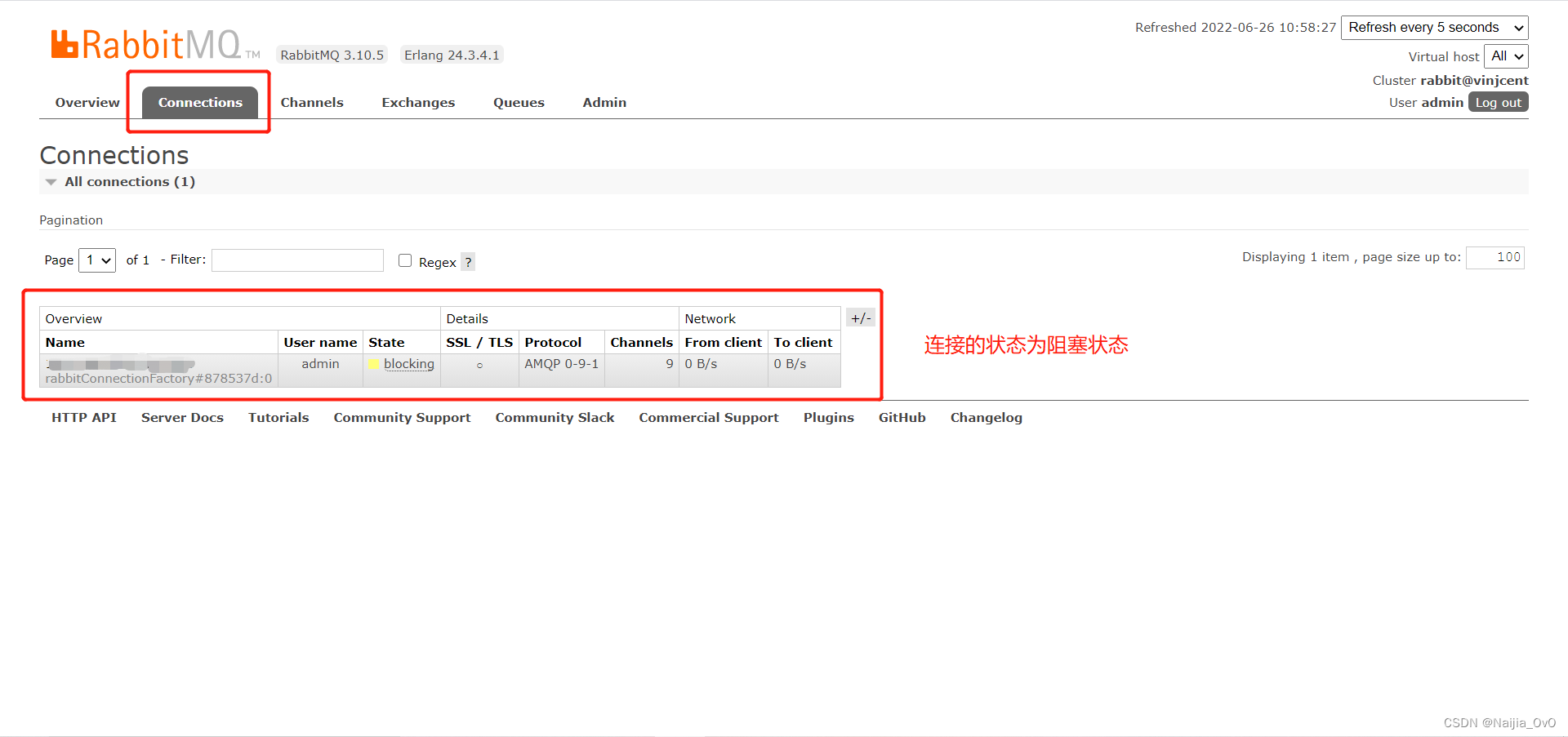The image size is (1568, 737).
Task: Show regex help question mark
Action: 468,262
